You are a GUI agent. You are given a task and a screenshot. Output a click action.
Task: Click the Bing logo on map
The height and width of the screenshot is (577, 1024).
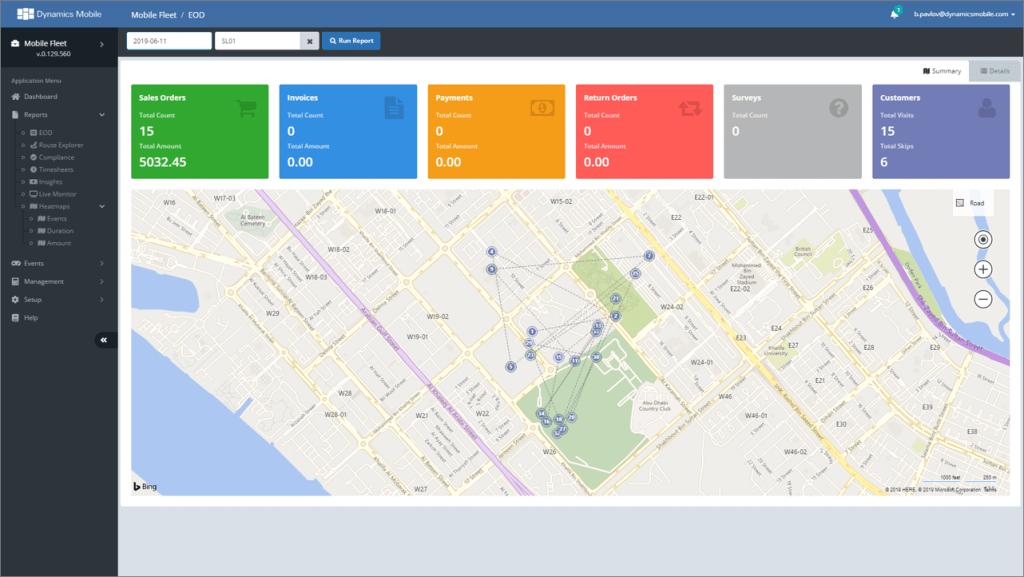click(145, 486)
